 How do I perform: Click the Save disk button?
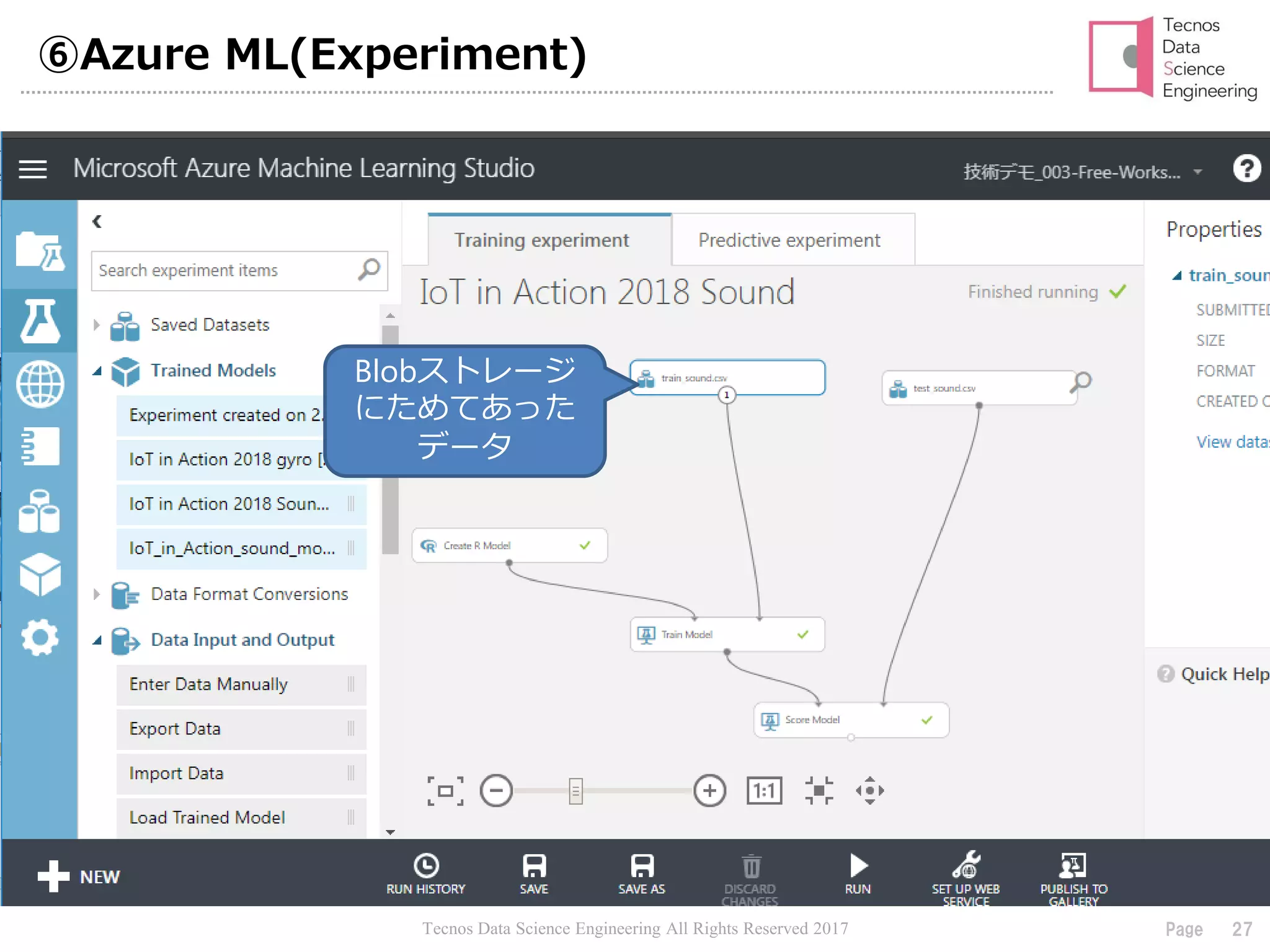[534, 874]
